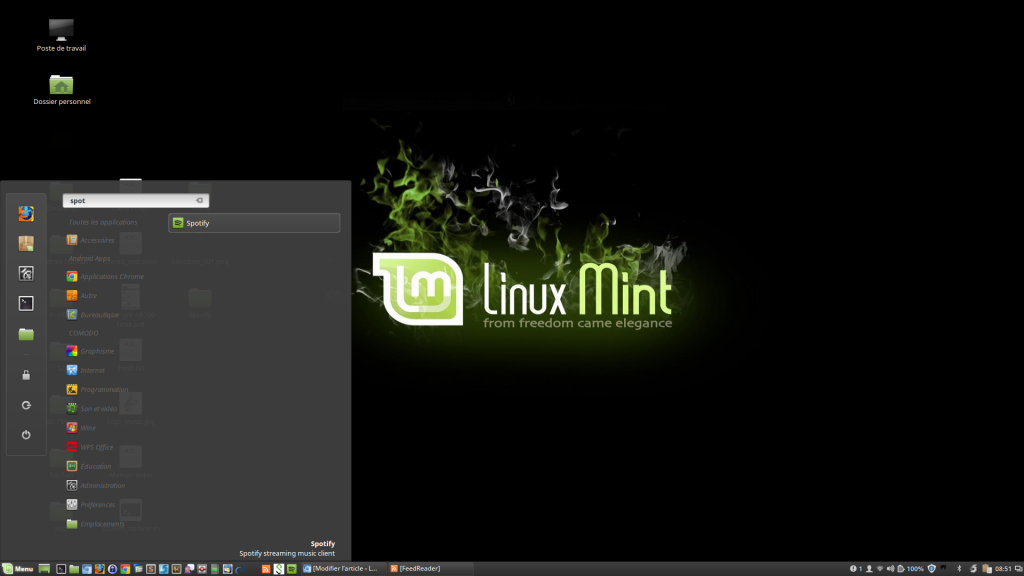Image resolution: width=1024 pixels, height=576 pixels.
Task: Clear the search field with the small x icon
Action: 199,200
